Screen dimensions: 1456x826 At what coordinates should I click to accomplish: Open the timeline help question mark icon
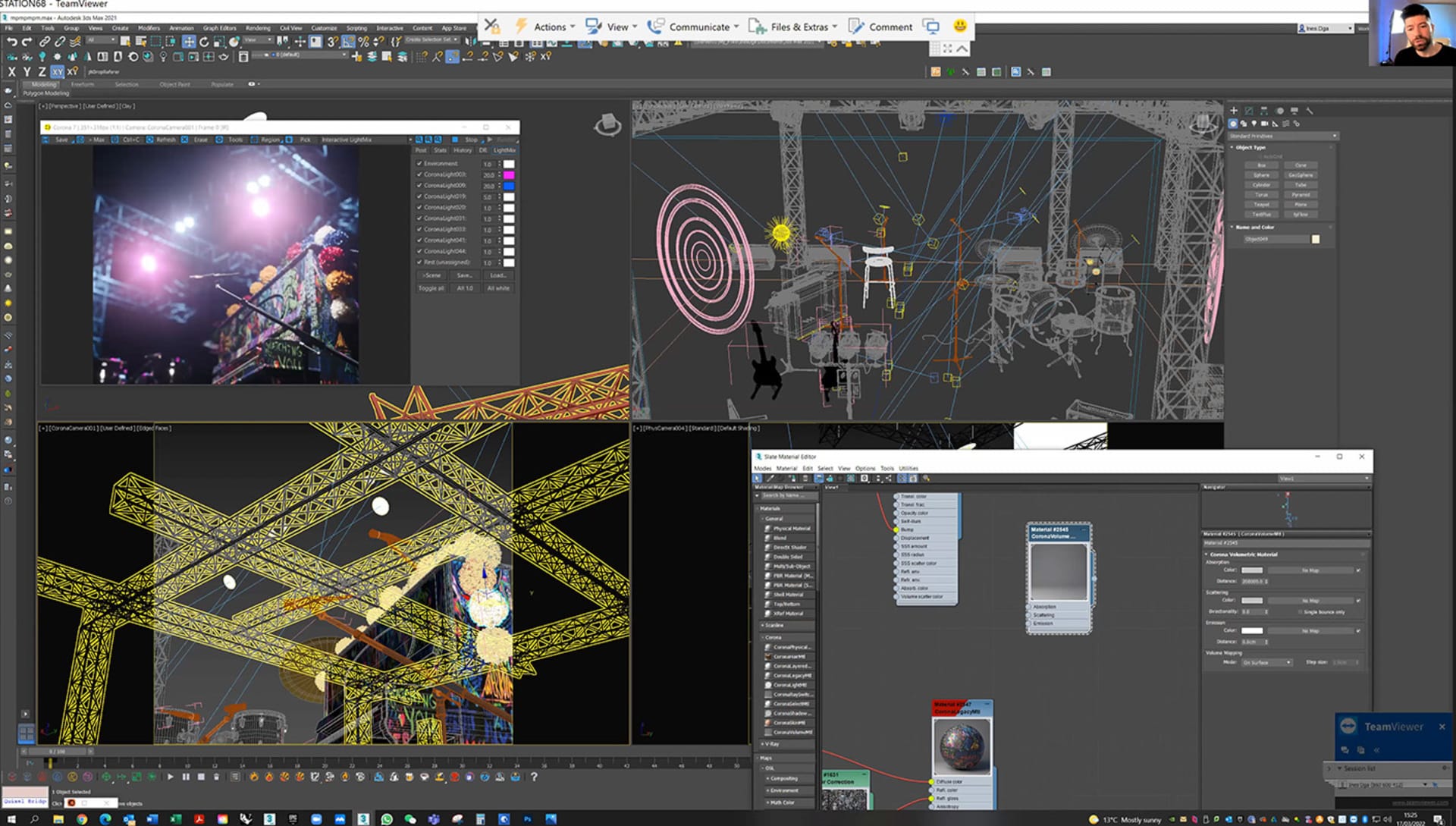point(534,777)
